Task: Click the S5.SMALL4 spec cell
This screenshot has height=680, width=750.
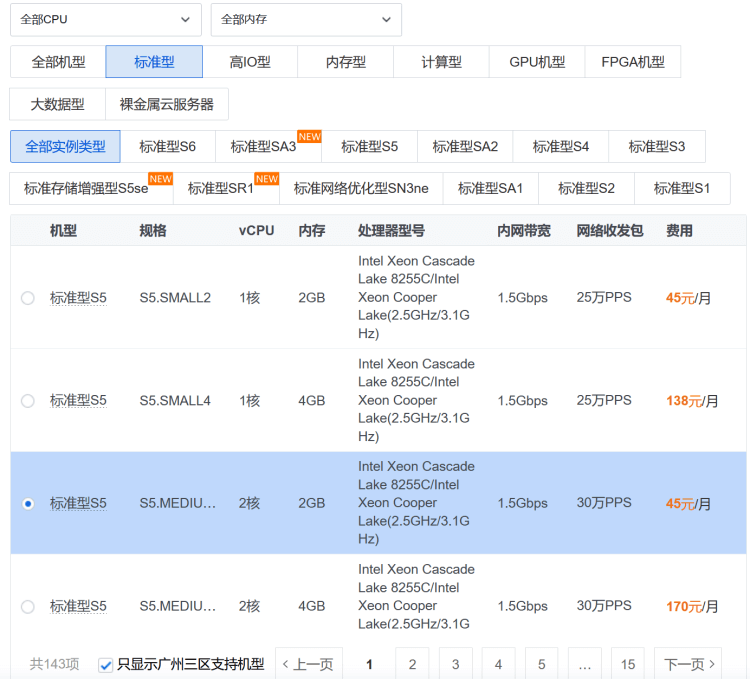Action: tap(175, 401)
